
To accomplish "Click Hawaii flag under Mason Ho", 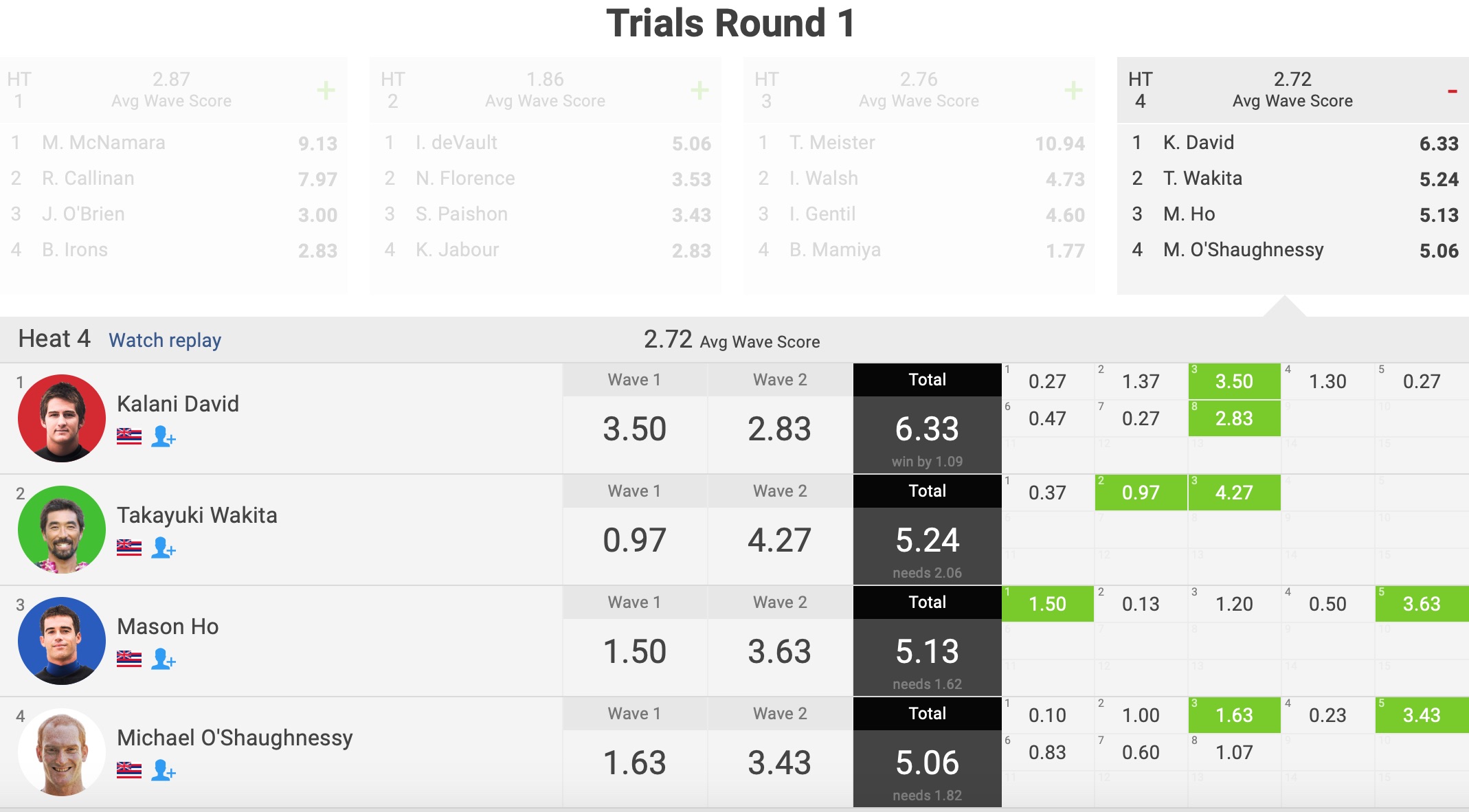I will point(129,659).
